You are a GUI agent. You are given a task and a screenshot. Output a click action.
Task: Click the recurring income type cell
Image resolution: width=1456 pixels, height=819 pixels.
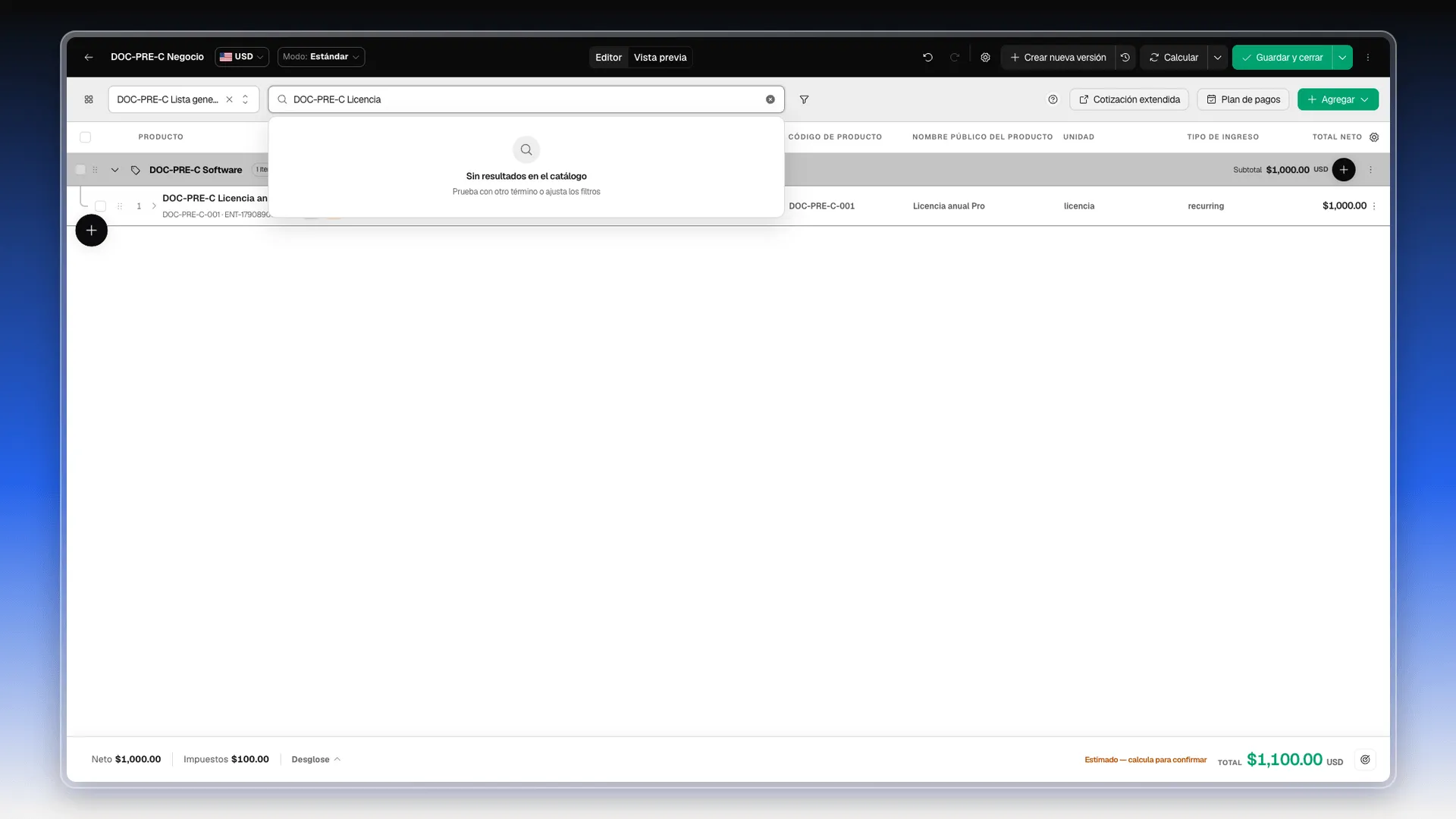click(x=1206, y=206)
